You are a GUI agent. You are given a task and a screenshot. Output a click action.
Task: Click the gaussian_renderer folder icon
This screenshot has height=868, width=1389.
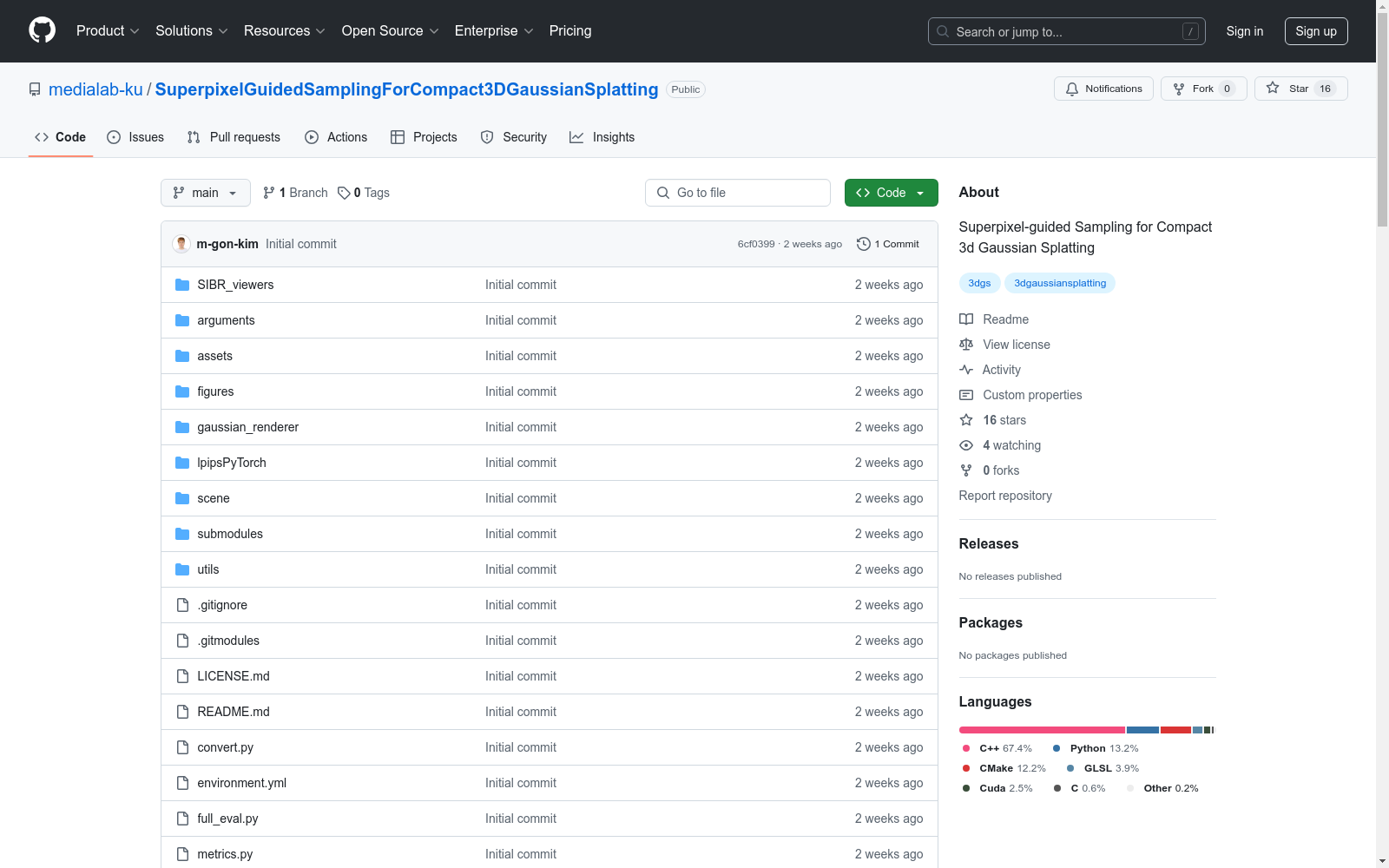182,427
